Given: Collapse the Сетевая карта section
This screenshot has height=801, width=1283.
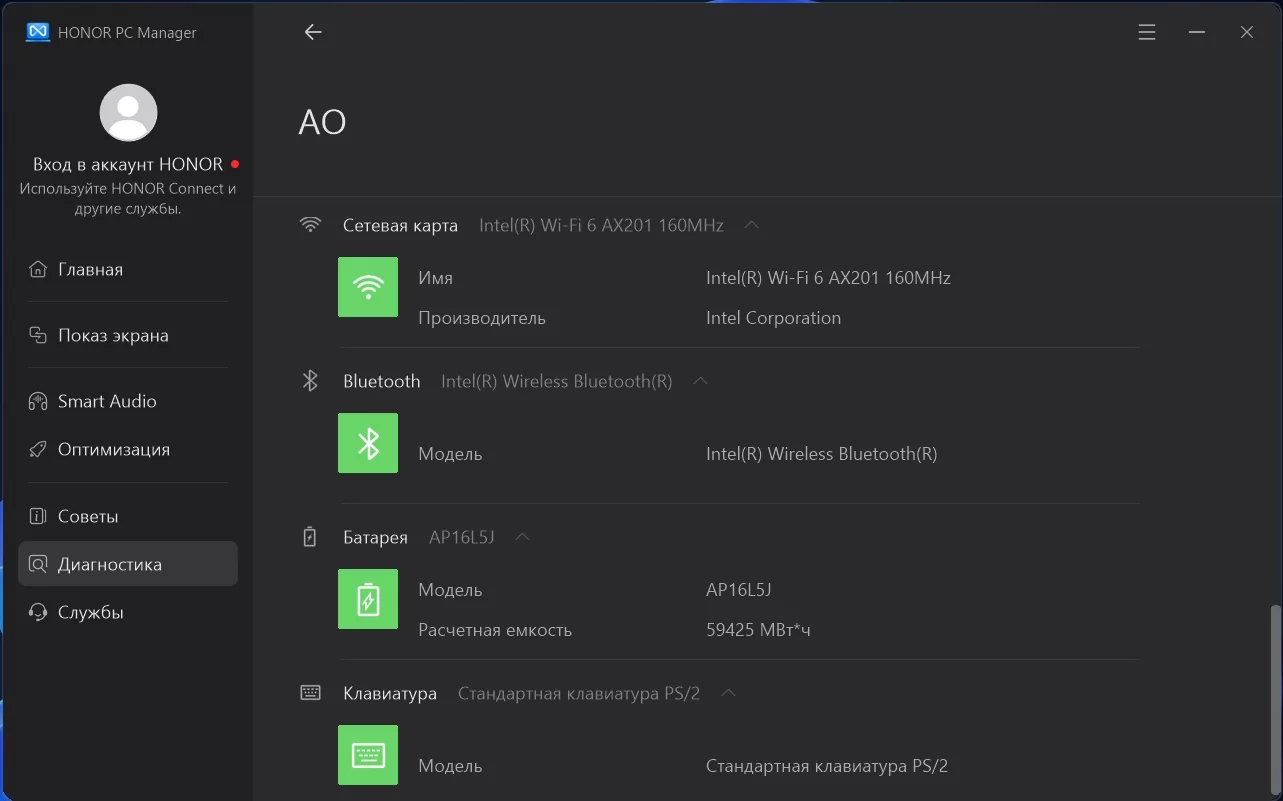Looking at the screenshot, I should (x=752, y=225).
